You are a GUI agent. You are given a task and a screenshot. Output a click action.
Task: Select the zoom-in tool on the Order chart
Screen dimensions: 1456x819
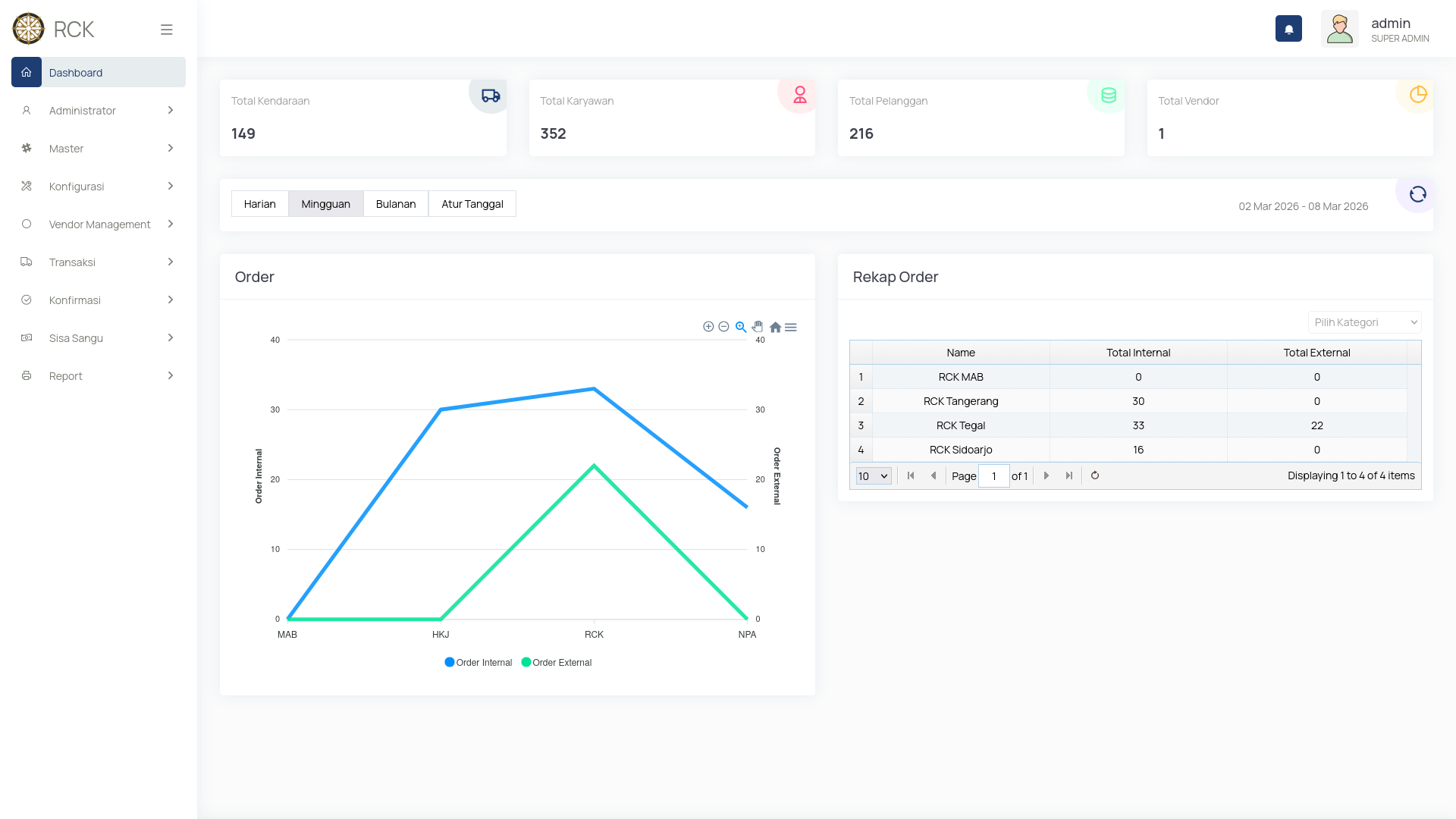point(708,326)
